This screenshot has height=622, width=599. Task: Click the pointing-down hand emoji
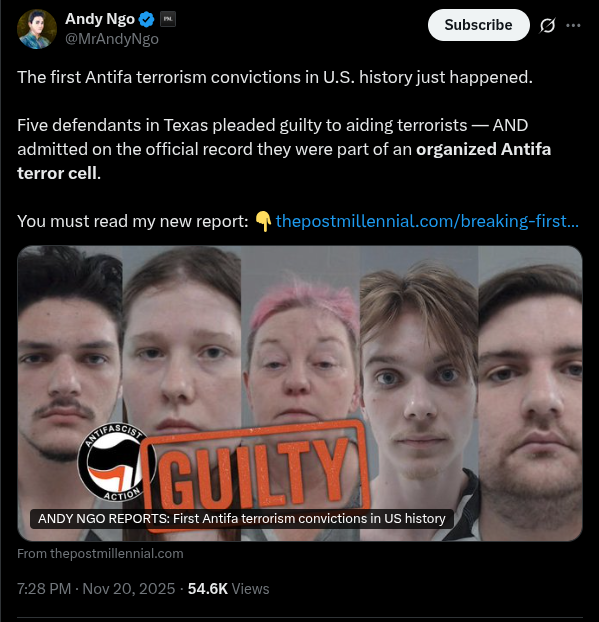click(263, 221)
